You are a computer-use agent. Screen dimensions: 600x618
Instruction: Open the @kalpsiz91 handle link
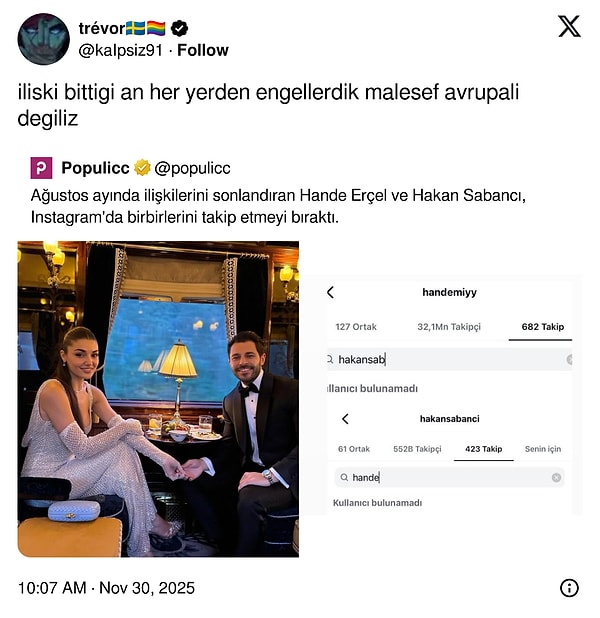click(x=120, y=50)
